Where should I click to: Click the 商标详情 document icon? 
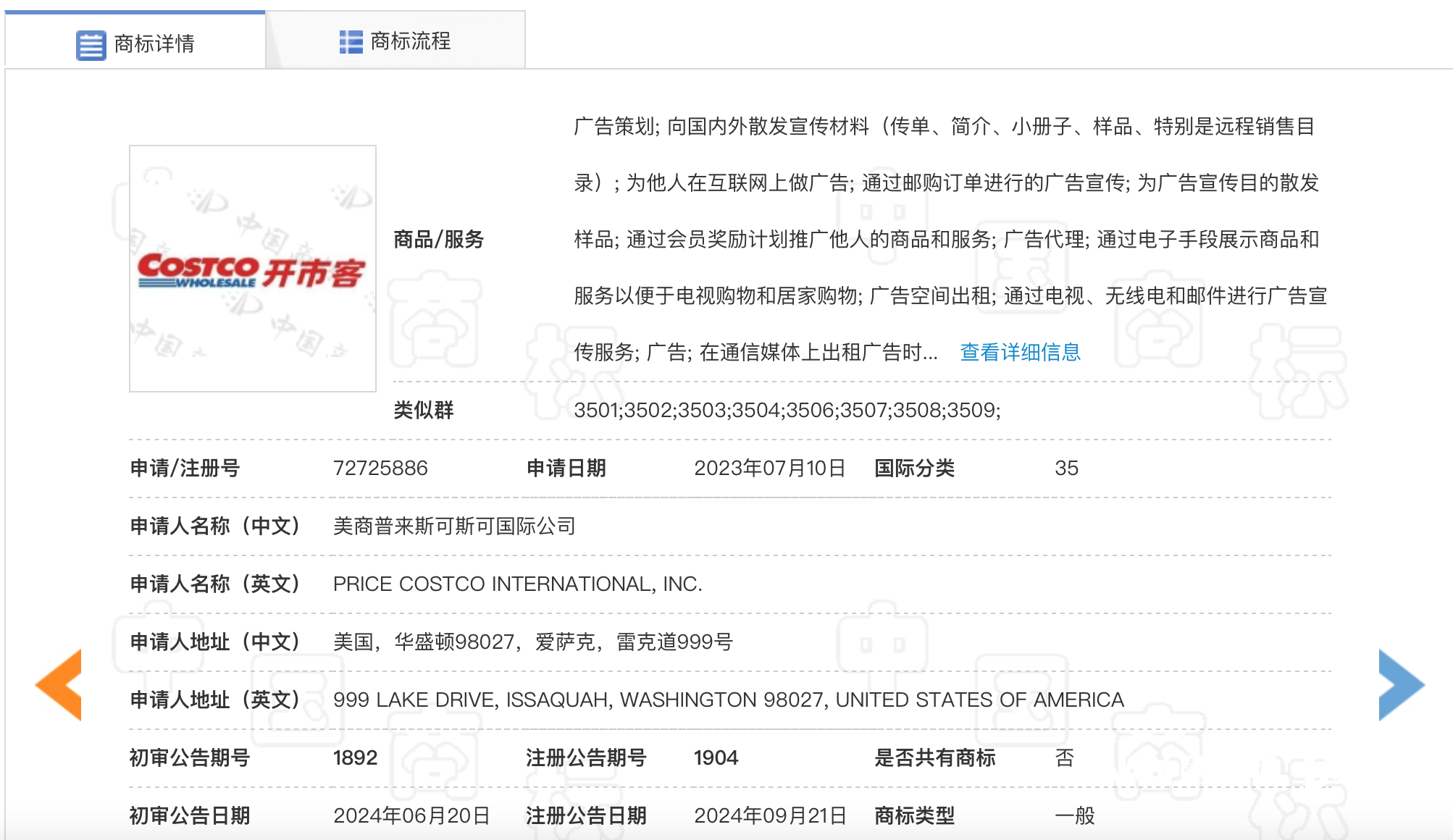tap(91, 45)
